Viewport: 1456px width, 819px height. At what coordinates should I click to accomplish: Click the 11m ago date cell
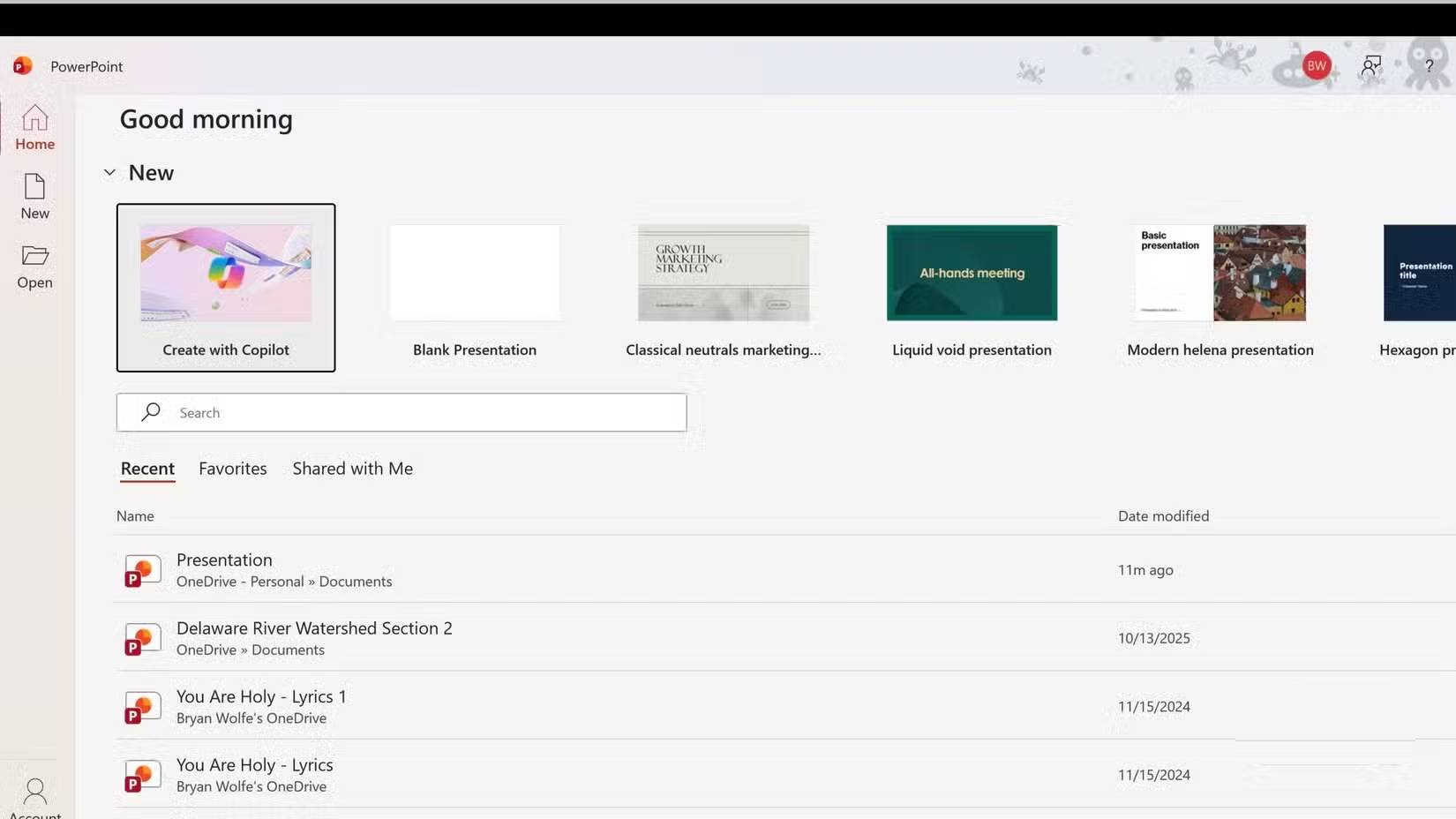point(1145,570)
